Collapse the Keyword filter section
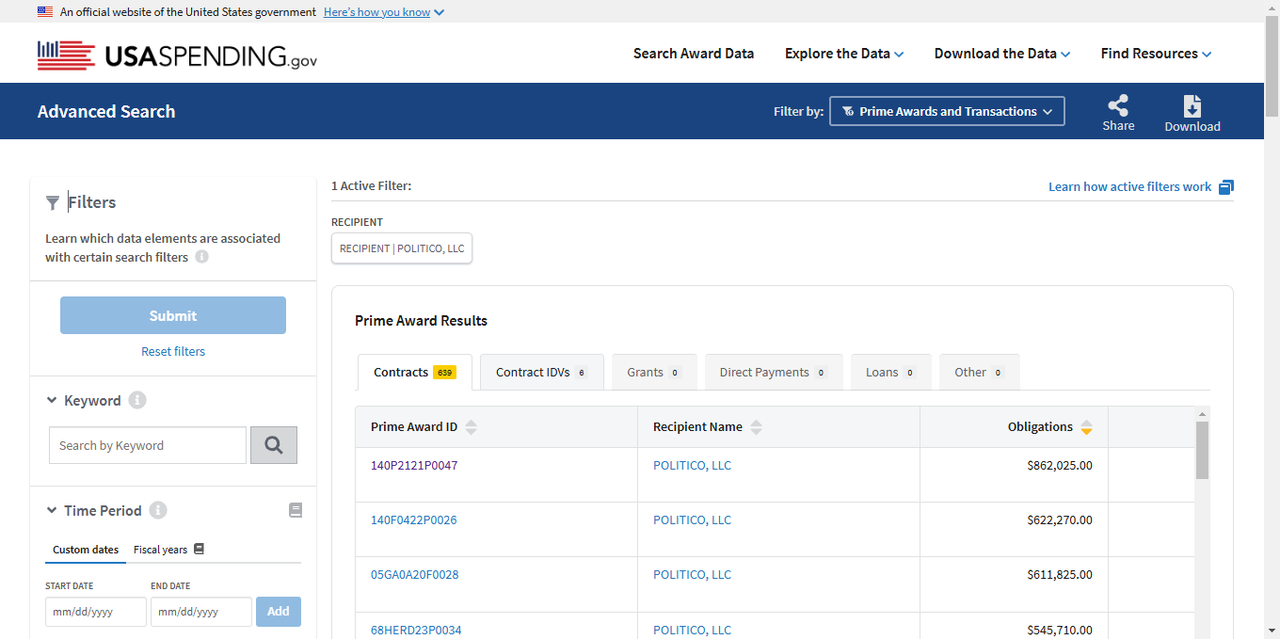The image size is (1280, 639). pyautogui.click(x=52, y=400)
